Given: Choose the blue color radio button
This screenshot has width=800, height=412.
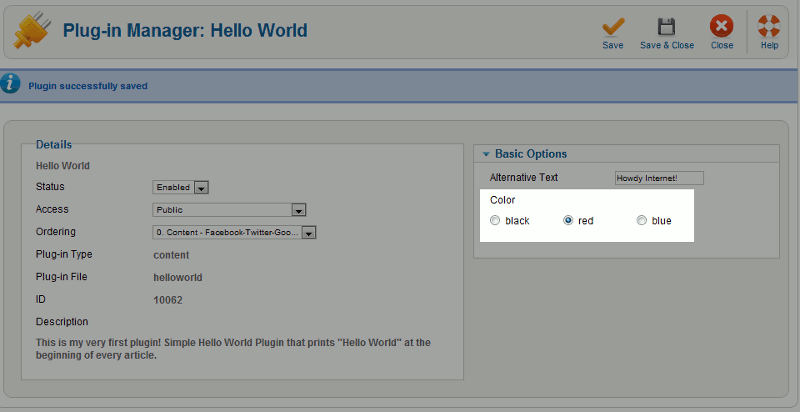Looking at the screenshot, I should coord(642,220).
